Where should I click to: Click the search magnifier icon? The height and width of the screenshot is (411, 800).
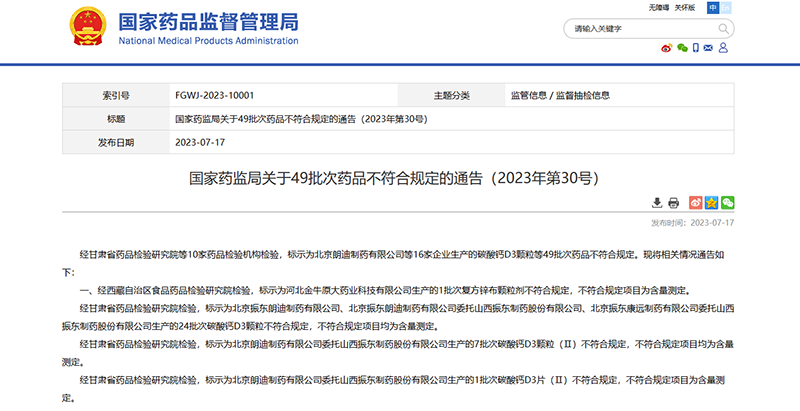[x=721, y=29]
